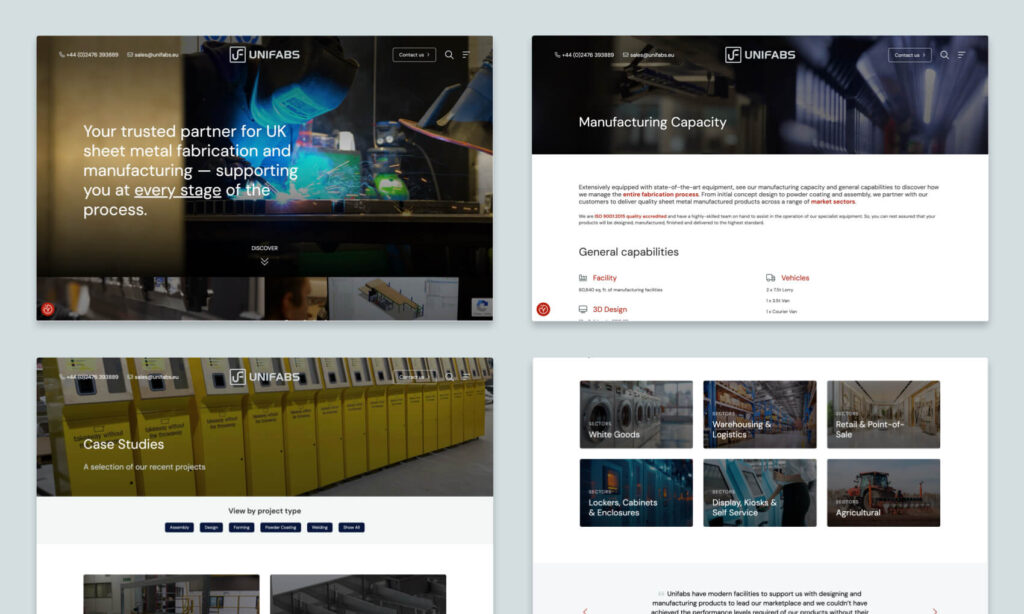
Task: Open the Agricultural sector tile
Action: 883,493
